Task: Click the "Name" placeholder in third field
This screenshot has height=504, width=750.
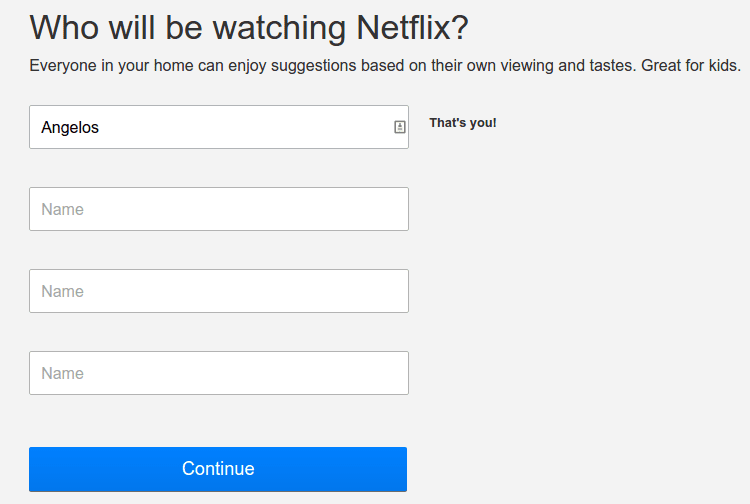Action: [62, 292]
